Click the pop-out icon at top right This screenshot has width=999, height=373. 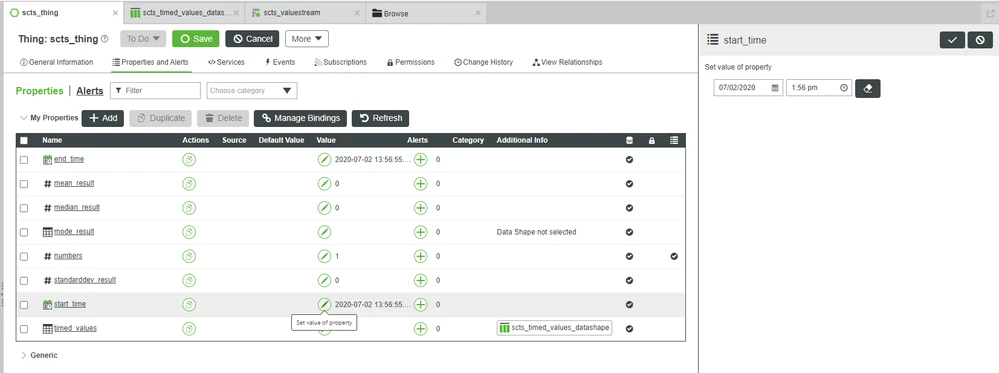coord(990,13)
